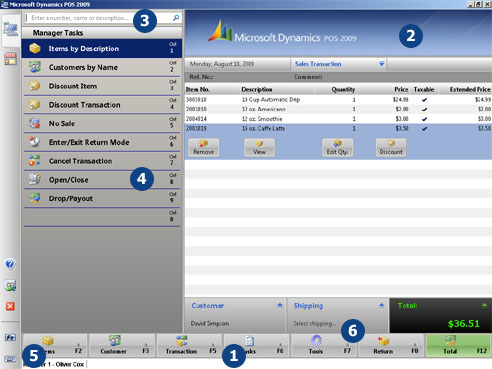Choose Discount Transaction task
492x369 pixels.
click(102, 105)
